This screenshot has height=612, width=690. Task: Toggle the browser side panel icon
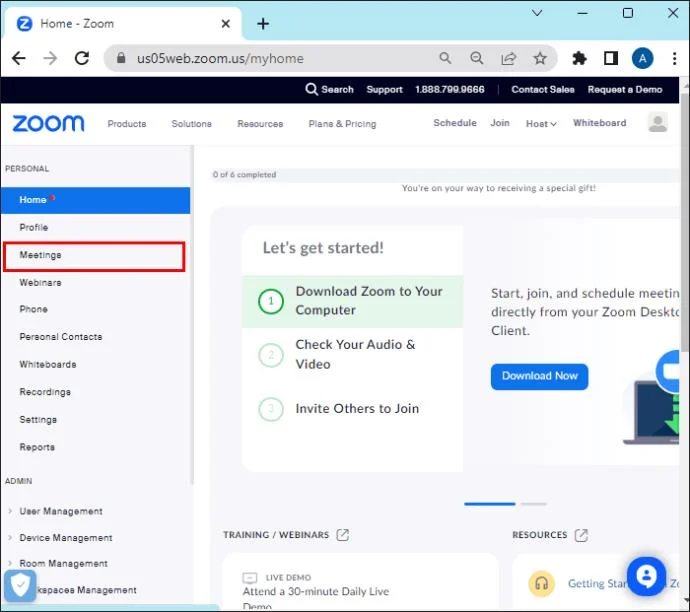tap(611, 58)
